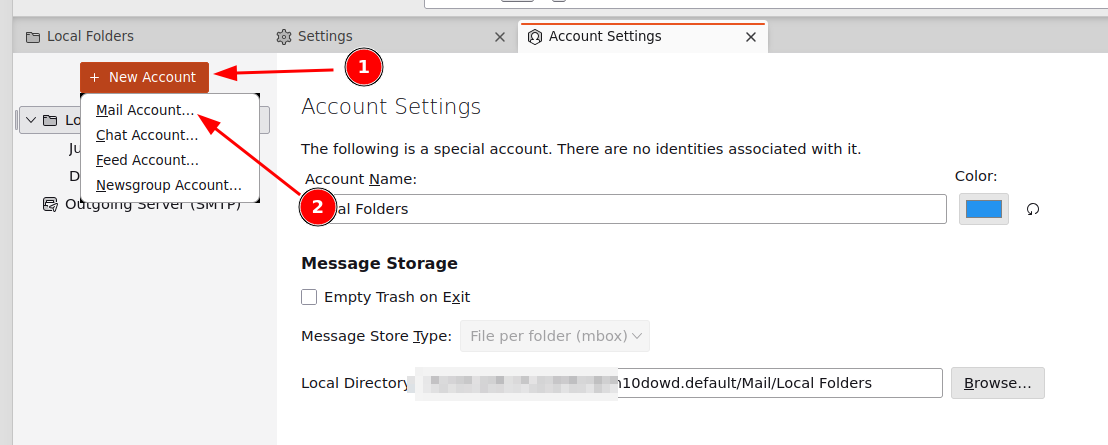Click the Settings tab gear icon
Screen dimensions: 1108x445
(284, 37)
